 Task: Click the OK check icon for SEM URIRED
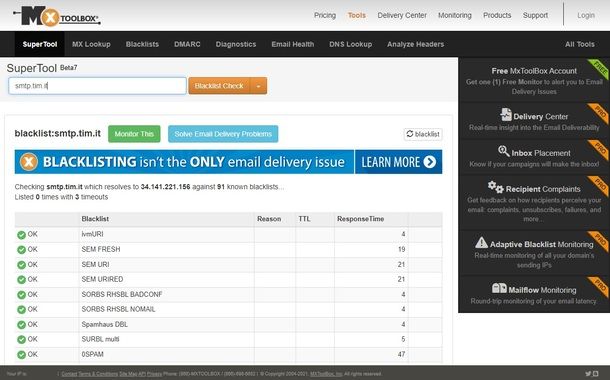coord(21,280)
